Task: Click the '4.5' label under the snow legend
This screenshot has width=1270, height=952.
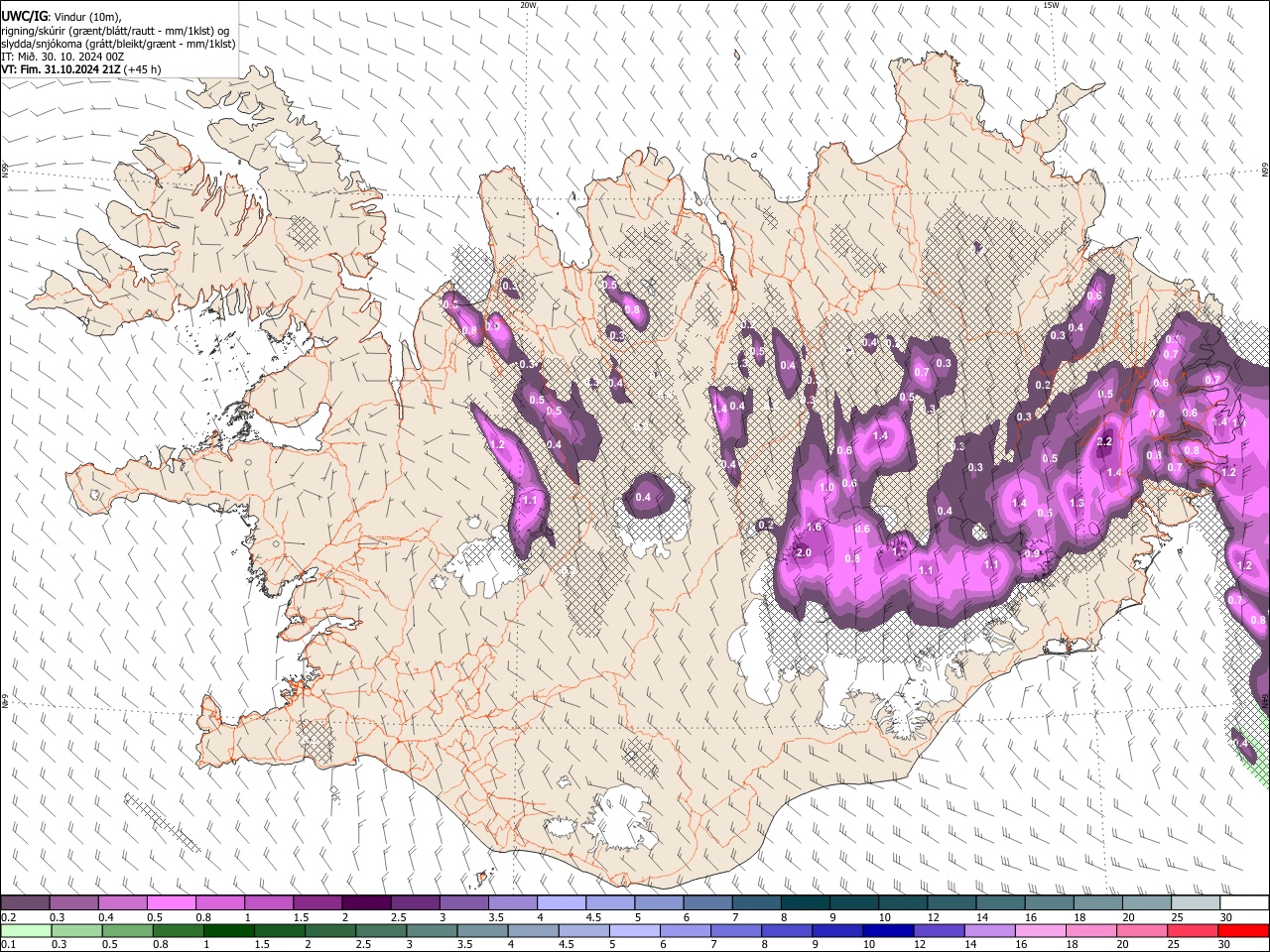Action: coord(593,917)
